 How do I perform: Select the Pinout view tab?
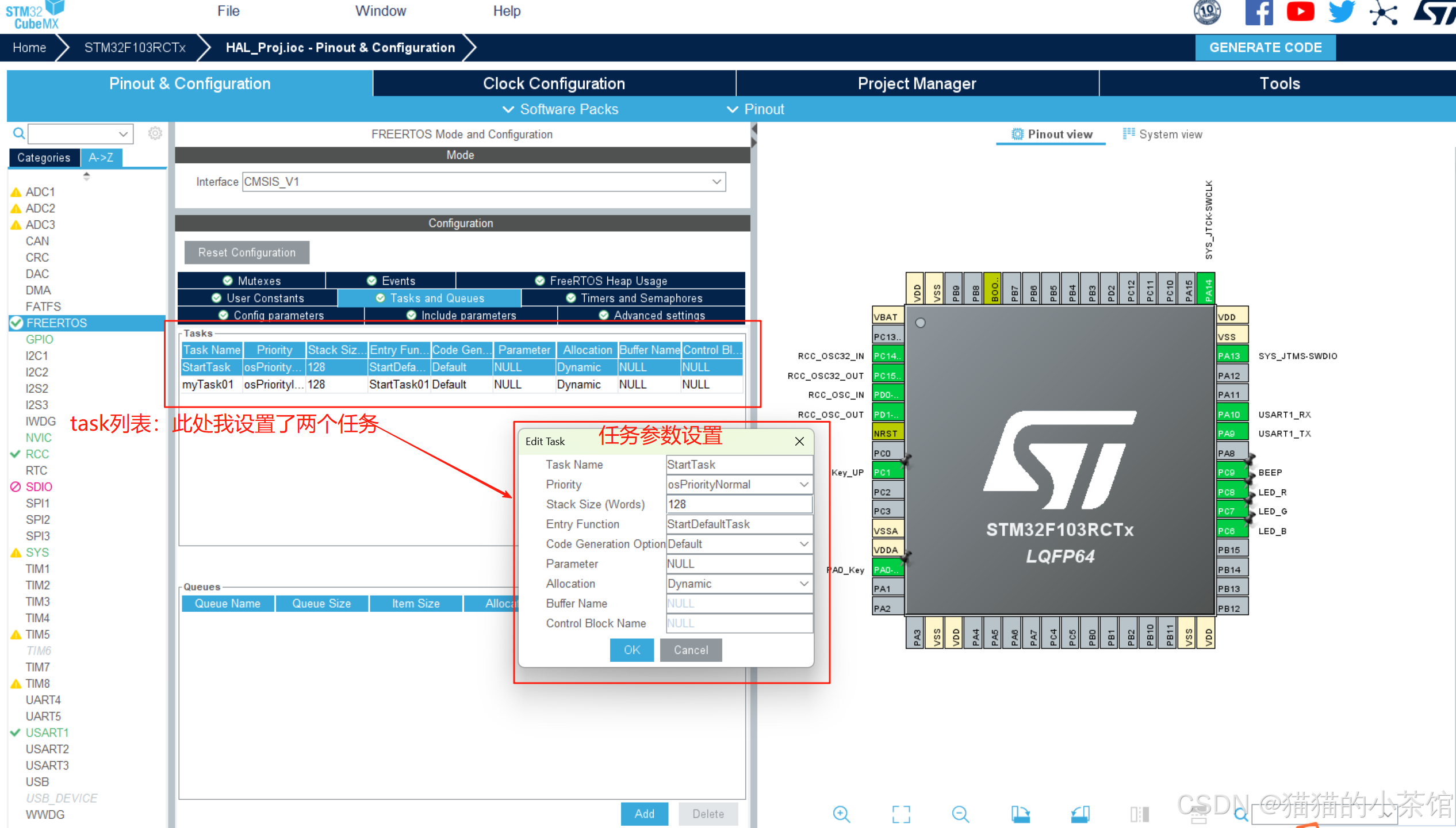(x=1051, y=134)
